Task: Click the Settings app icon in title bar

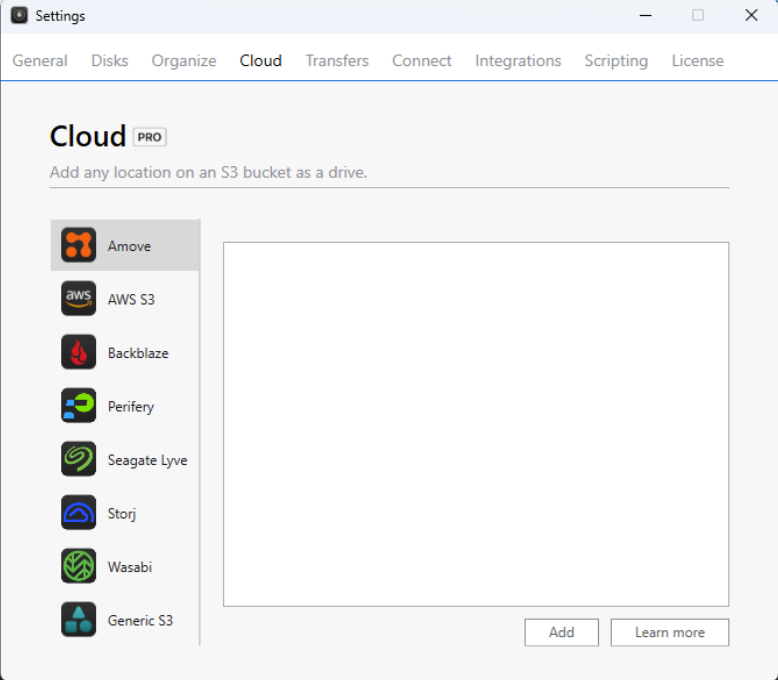Action: point(19,15)
